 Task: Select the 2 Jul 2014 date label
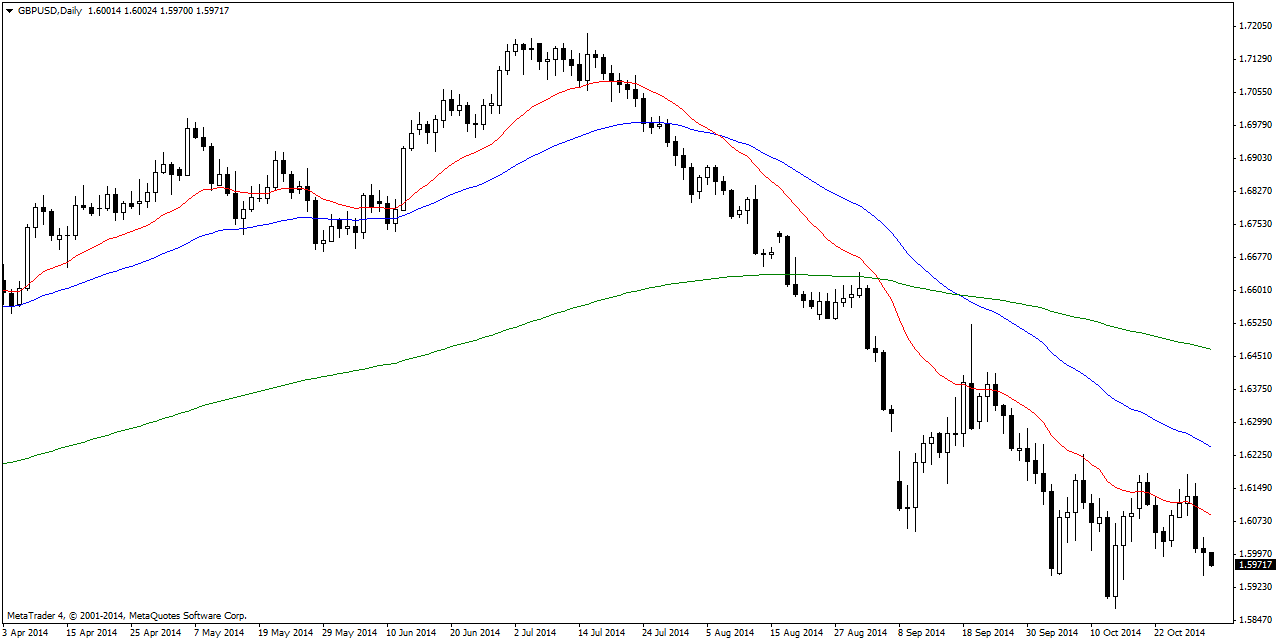pyautogui.click(x=535, y=633)
